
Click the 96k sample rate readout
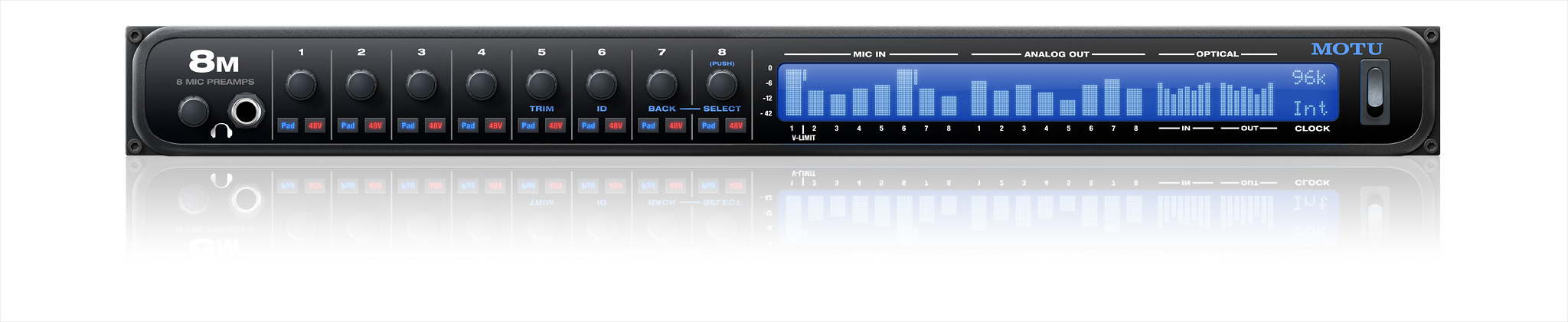click(1309, 78)
